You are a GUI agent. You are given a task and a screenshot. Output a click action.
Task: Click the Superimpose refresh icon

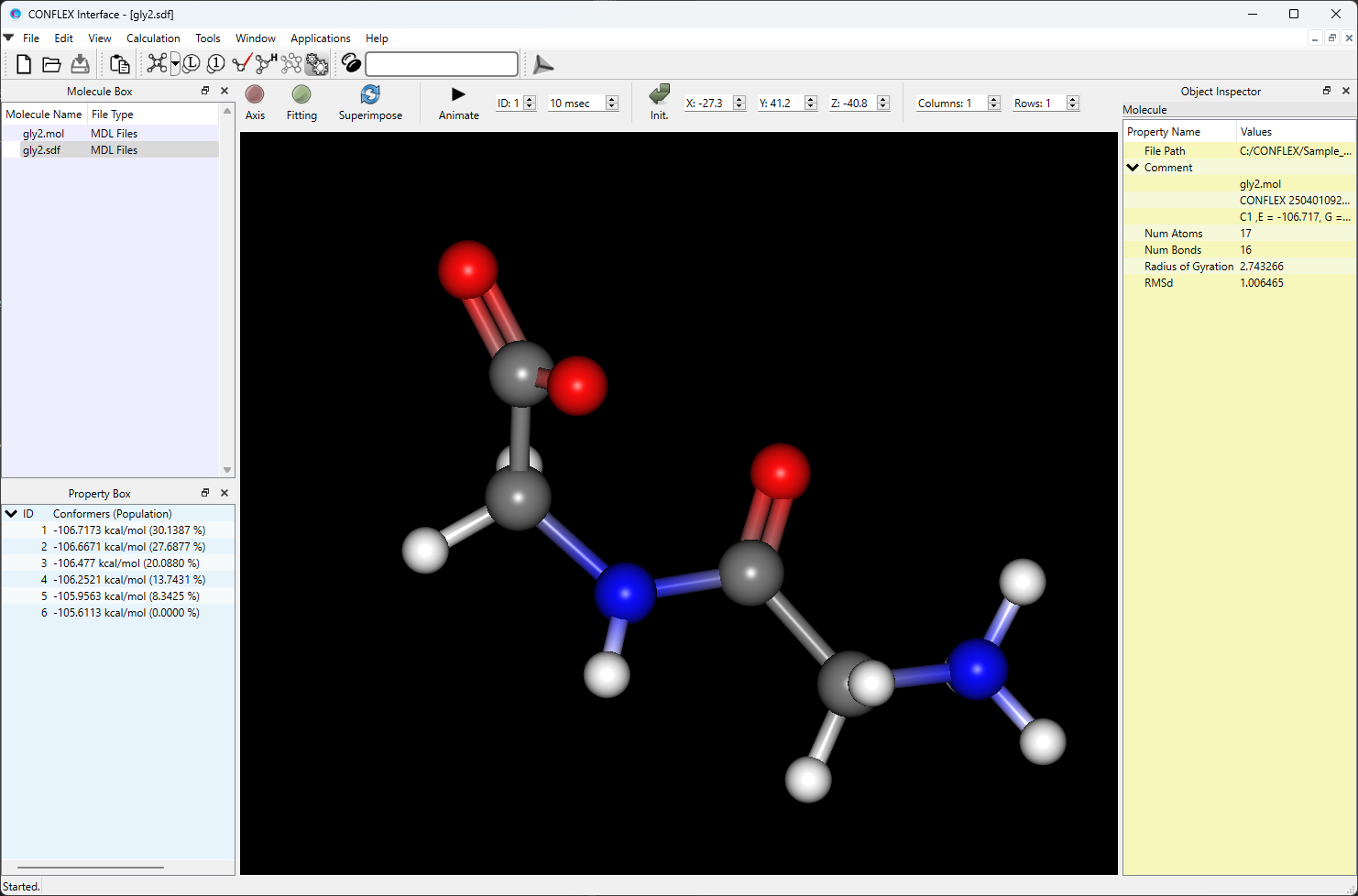point(370,94)
